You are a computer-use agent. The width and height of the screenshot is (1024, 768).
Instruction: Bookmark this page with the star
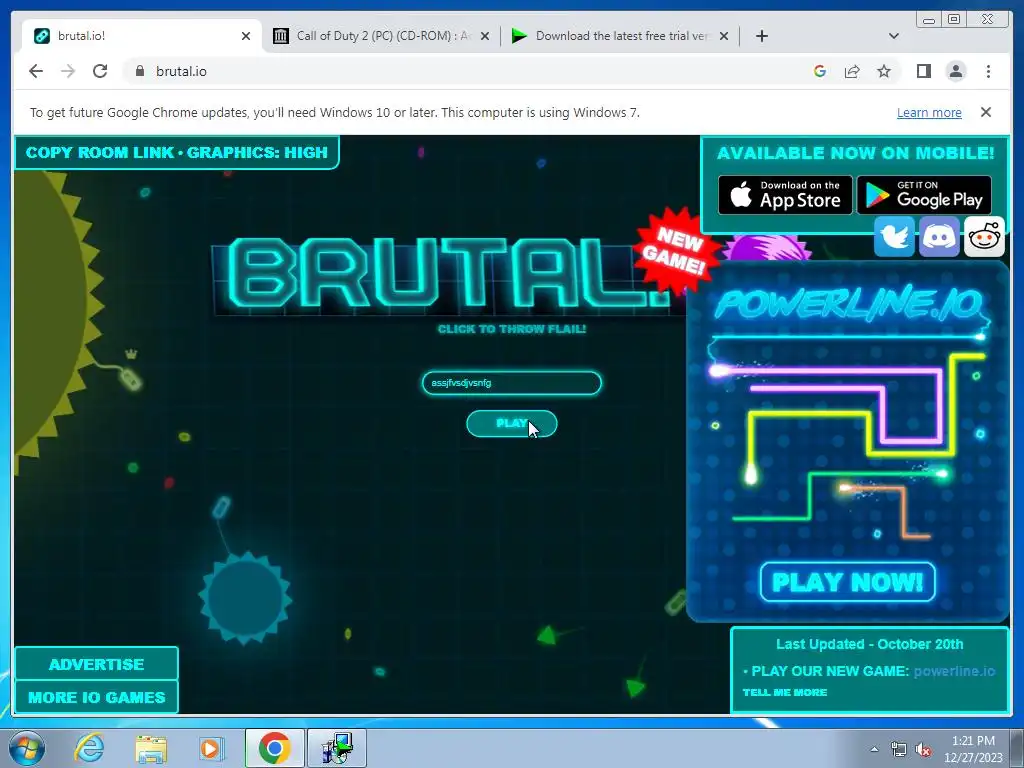(x=884, y=71)
